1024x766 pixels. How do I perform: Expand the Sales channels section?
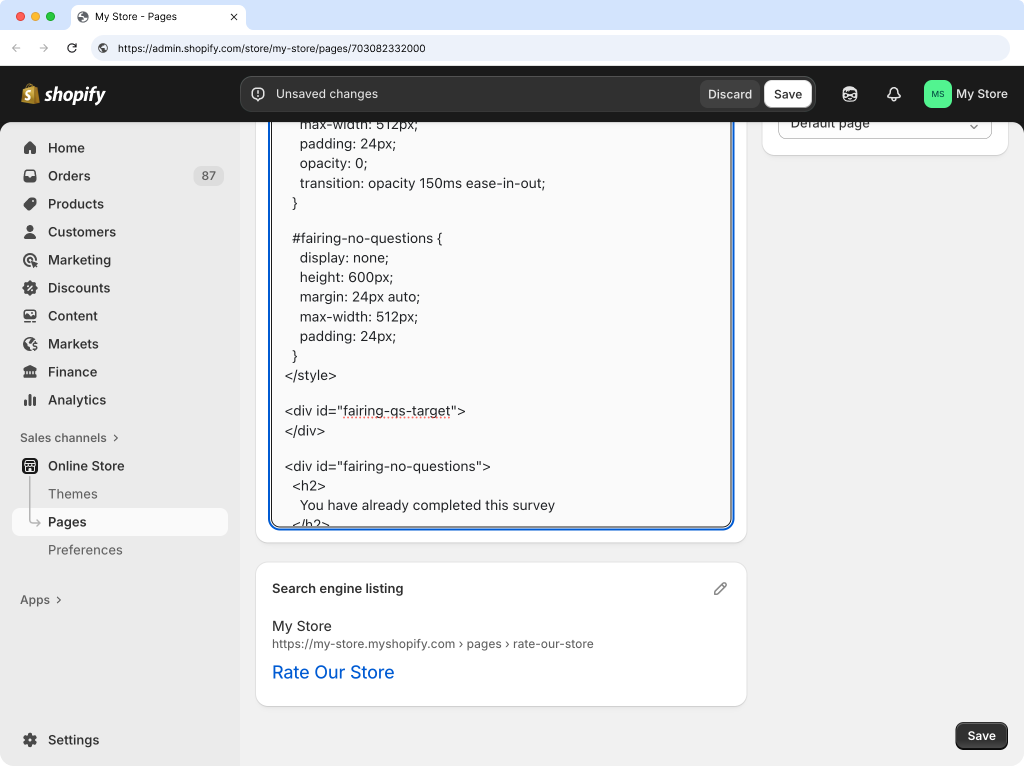point(69,438)
